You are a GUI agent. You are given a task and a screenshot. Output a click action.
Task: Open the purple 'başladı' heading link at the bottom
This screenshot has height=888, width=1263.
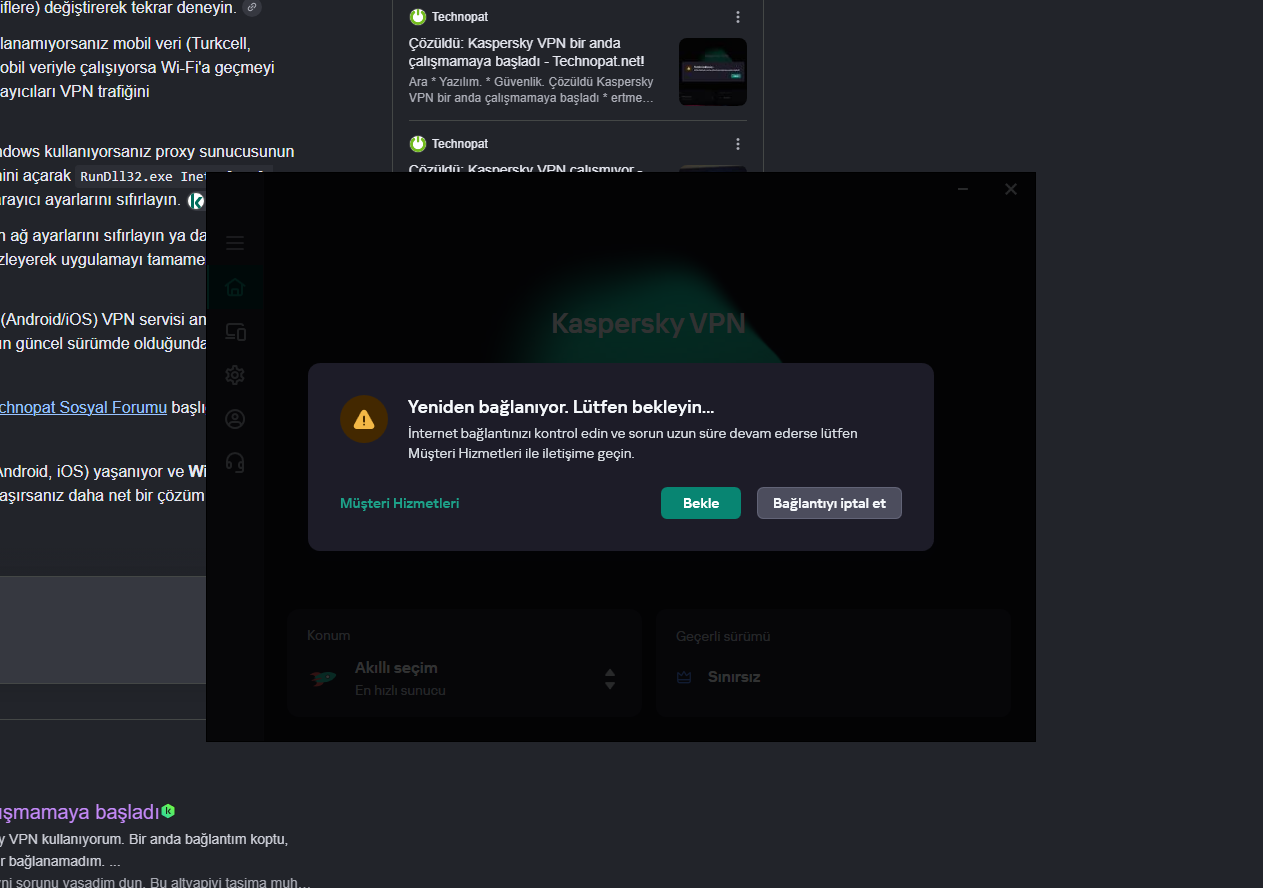pos(80,811)
